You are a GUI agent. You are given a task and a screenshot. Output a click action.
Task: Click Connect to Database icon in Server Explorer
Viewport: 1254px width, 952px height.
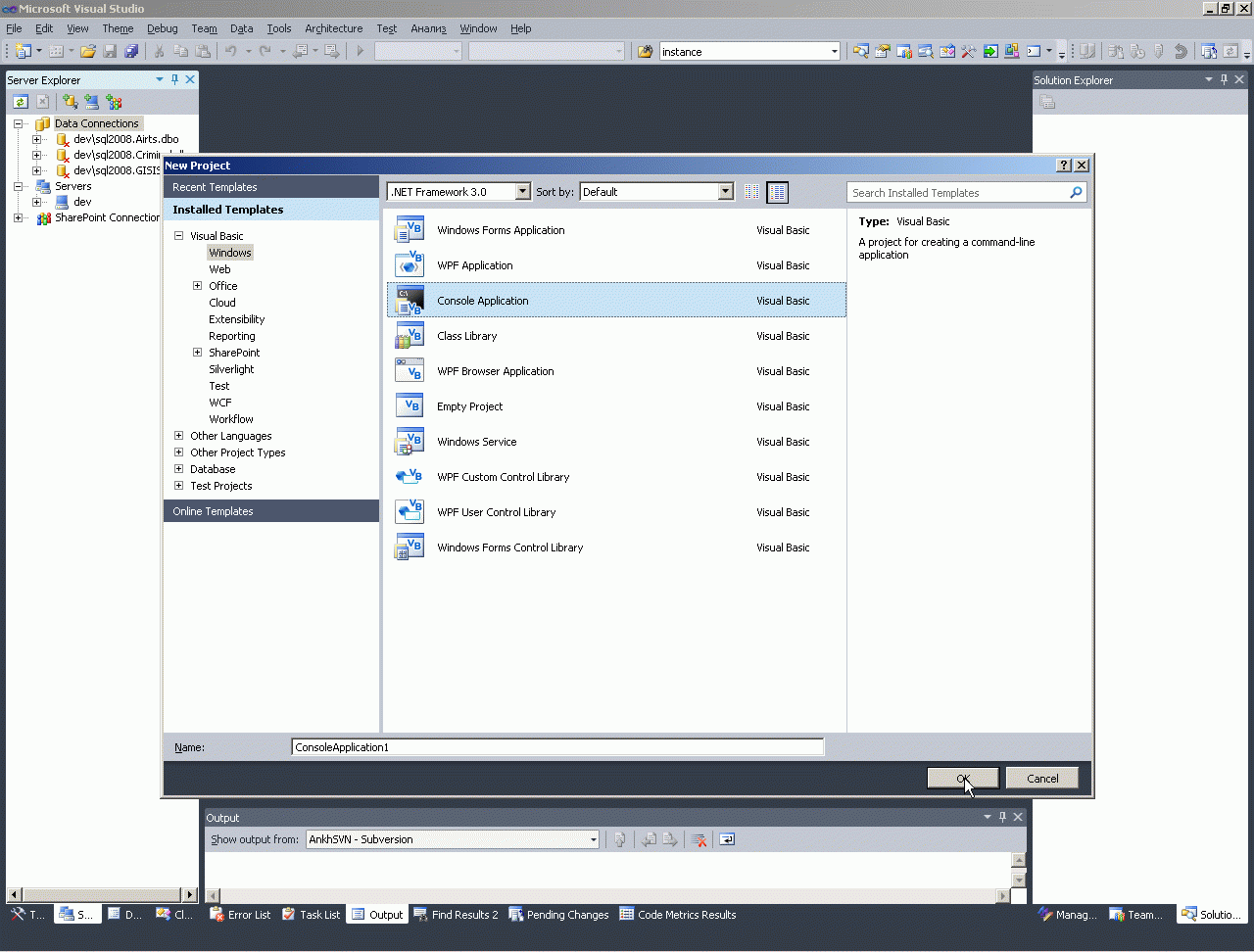(x=71, y=101)
